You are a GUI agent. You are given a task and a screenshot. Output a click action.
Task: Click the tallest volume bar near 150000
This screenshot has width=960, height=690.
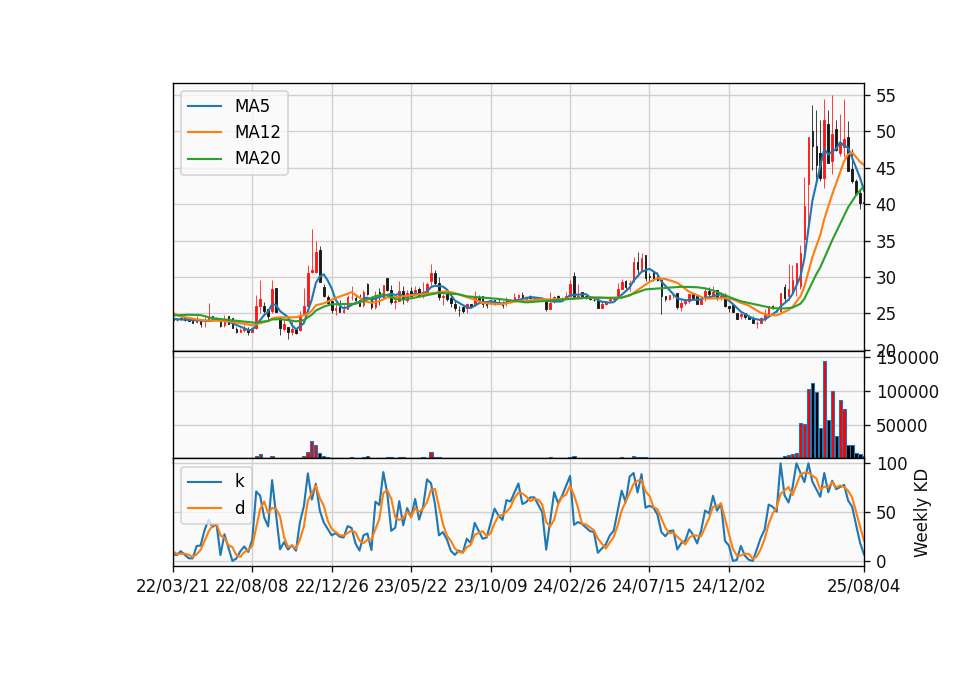tap(825, 410)
